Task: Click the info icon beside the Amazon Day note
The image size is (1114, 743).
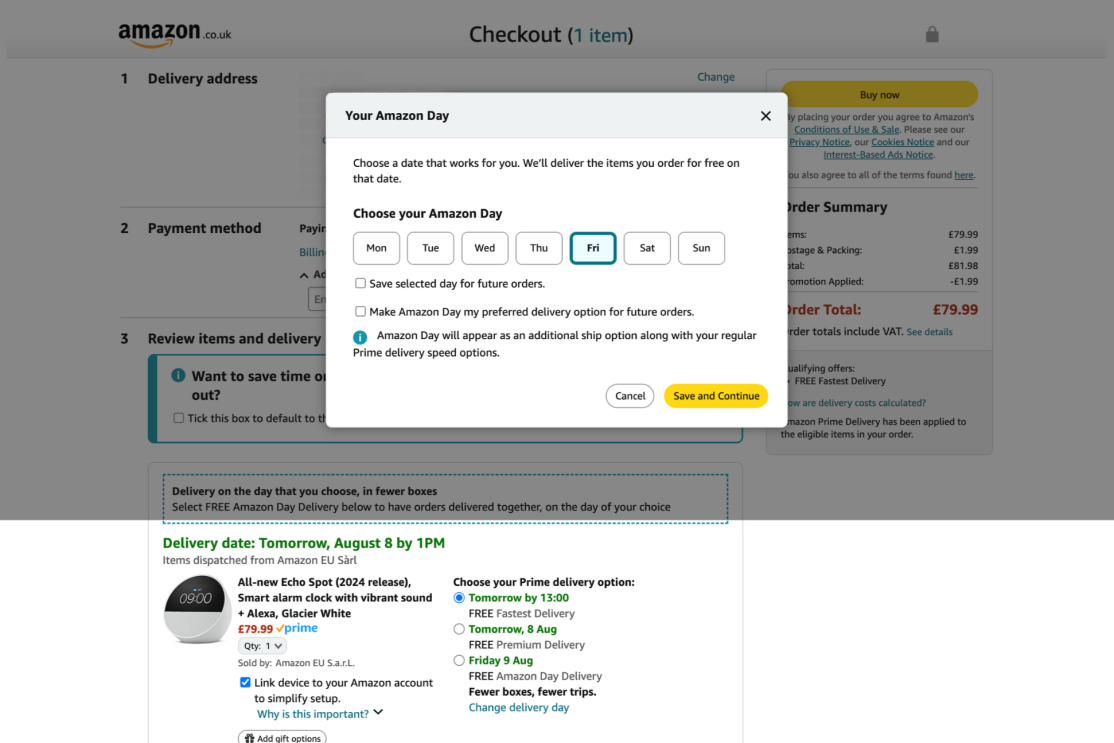Action: pos(360,337)
